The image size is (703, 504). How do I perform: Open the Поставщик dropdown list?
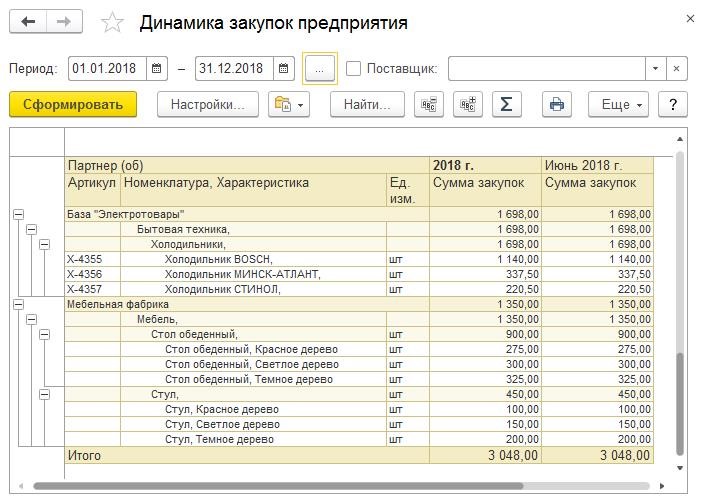coord(655,69)
